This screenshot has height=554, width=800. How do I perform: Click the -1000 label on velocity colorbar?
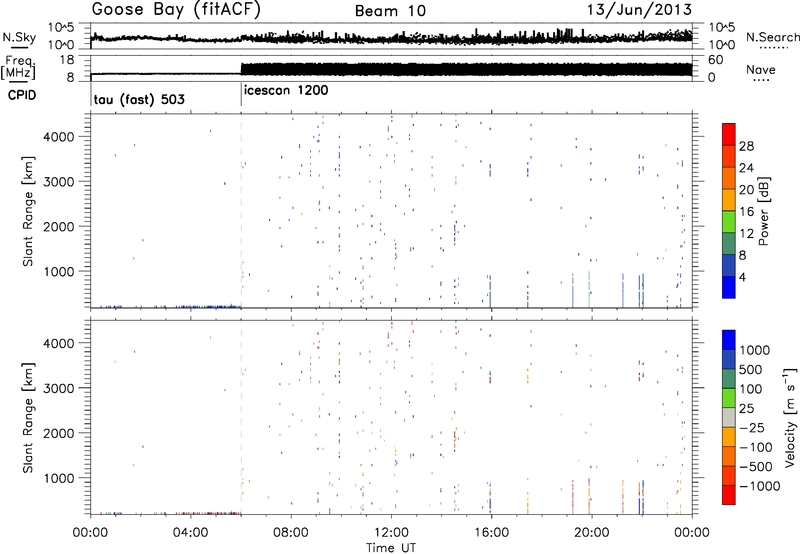(759, 486)
